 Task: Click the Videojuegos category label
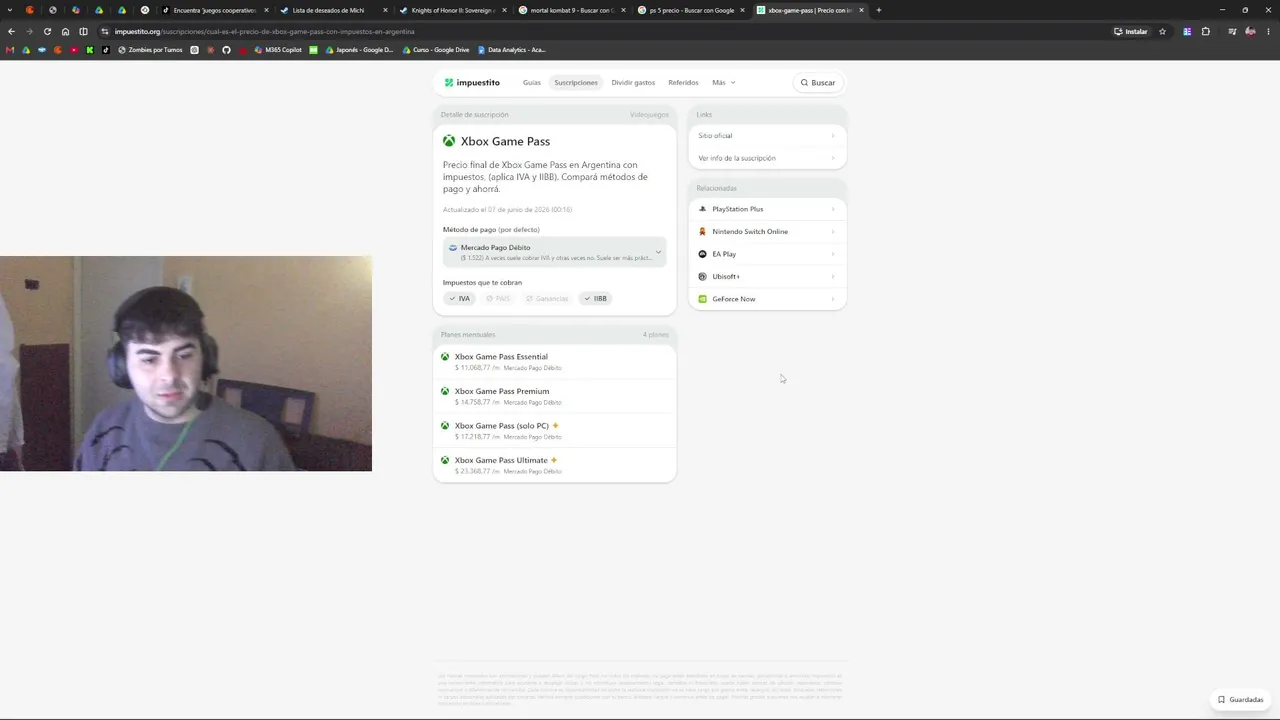649,115
